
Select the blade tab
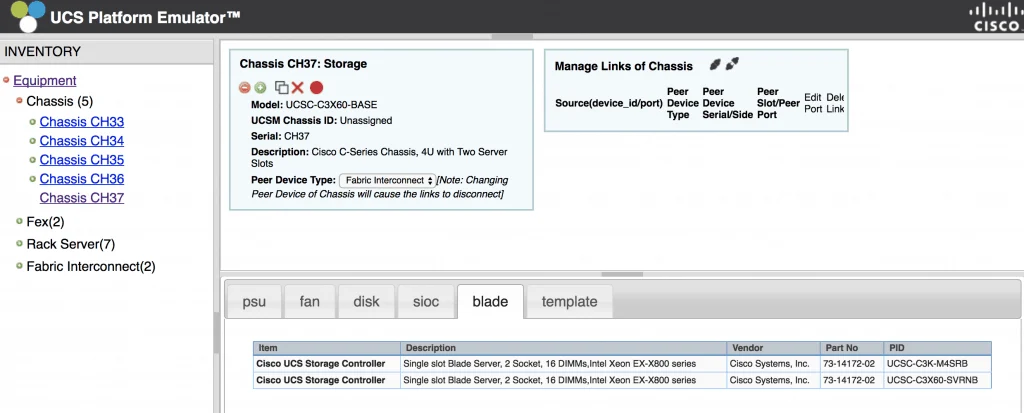tap(490, 301)
